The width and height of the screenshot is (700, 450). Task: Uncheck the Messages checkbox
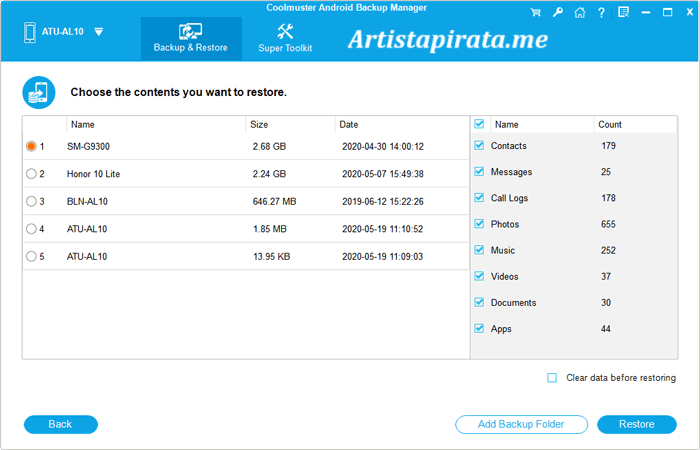click(479, 171)
